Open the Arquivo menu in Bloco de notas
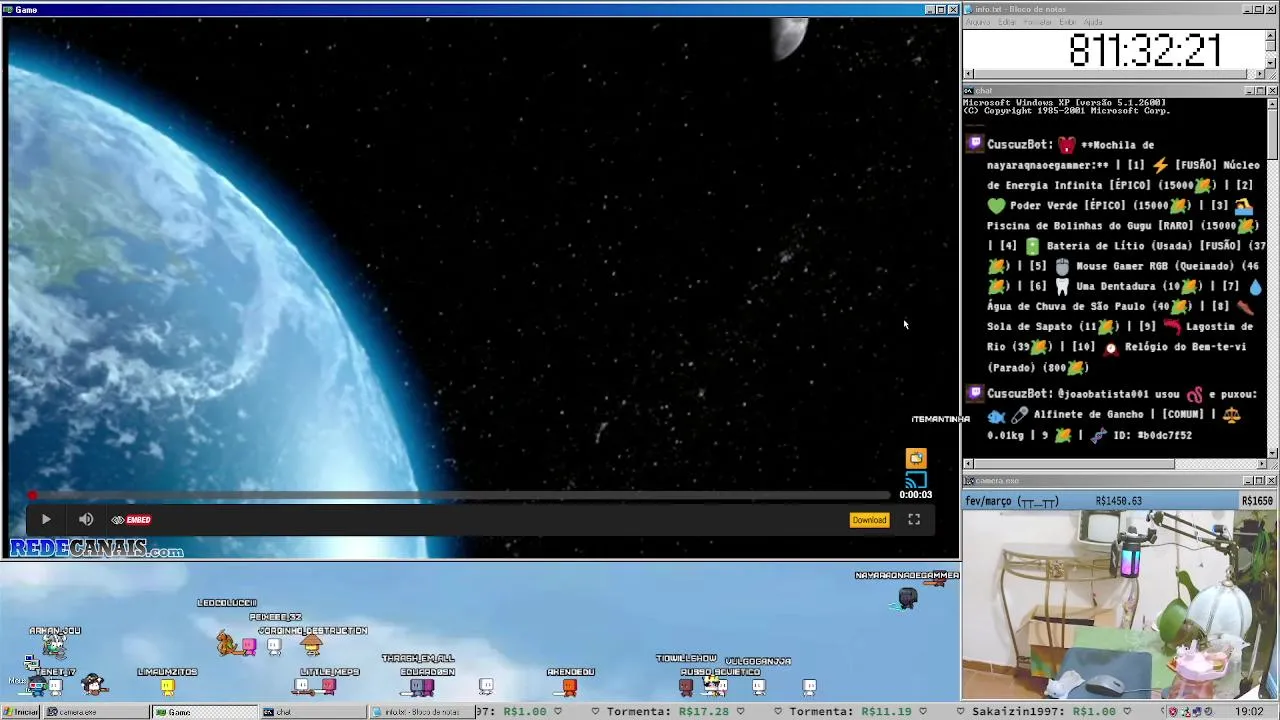Image resolution: width=1280 pixels, height=720 pixels. (977, 22)
